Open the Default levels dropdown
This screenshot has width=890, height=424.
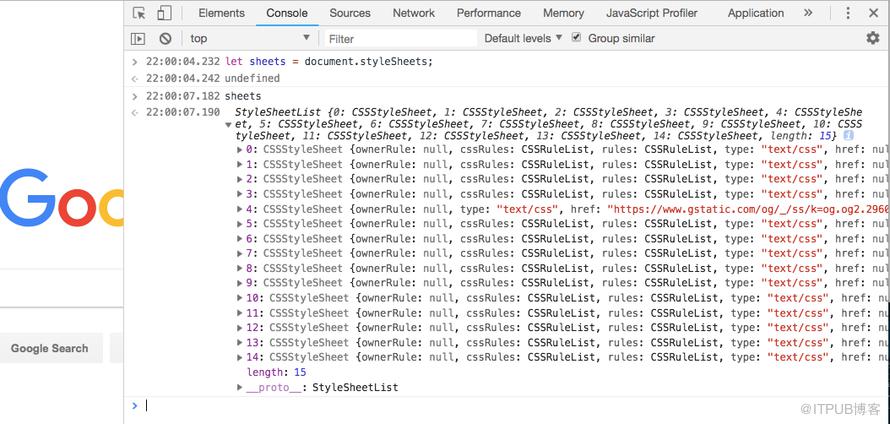pyautogui.click(x=523, y=38)
